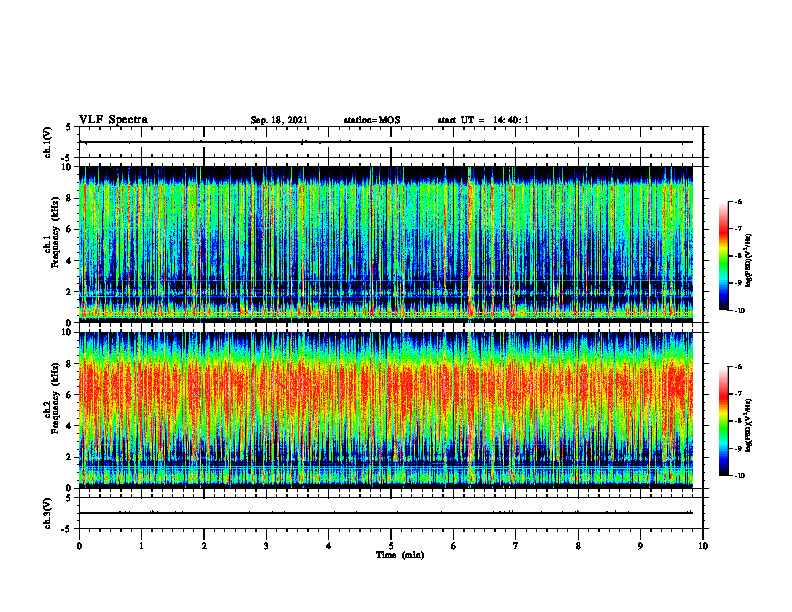
Task: Click the "-6" value on ch.1 color scale
Action: coord(738,201)
